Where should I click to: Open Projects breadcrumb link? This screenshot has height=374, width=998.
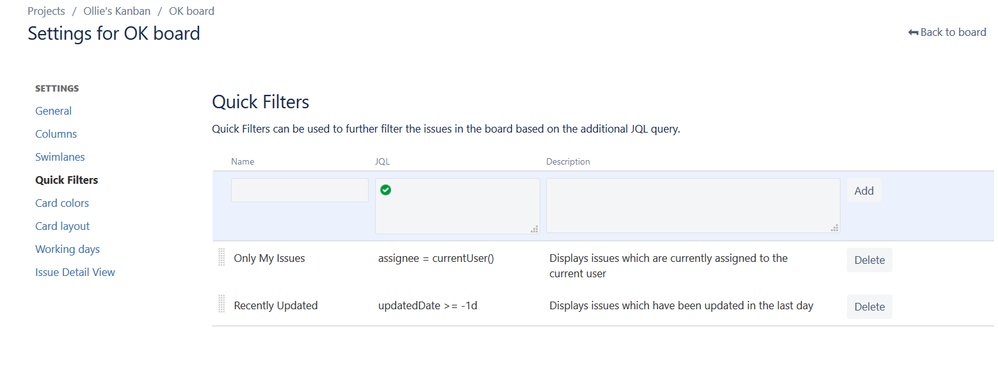(46, 11)
